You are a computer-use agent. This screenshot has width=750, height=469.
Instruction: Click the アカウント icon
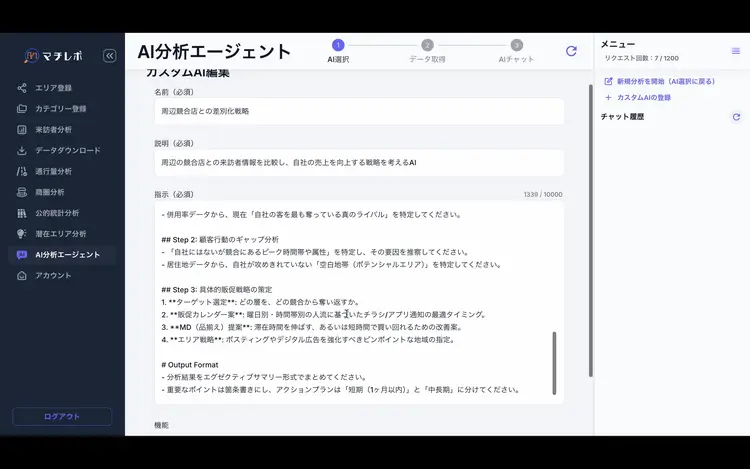22,276
